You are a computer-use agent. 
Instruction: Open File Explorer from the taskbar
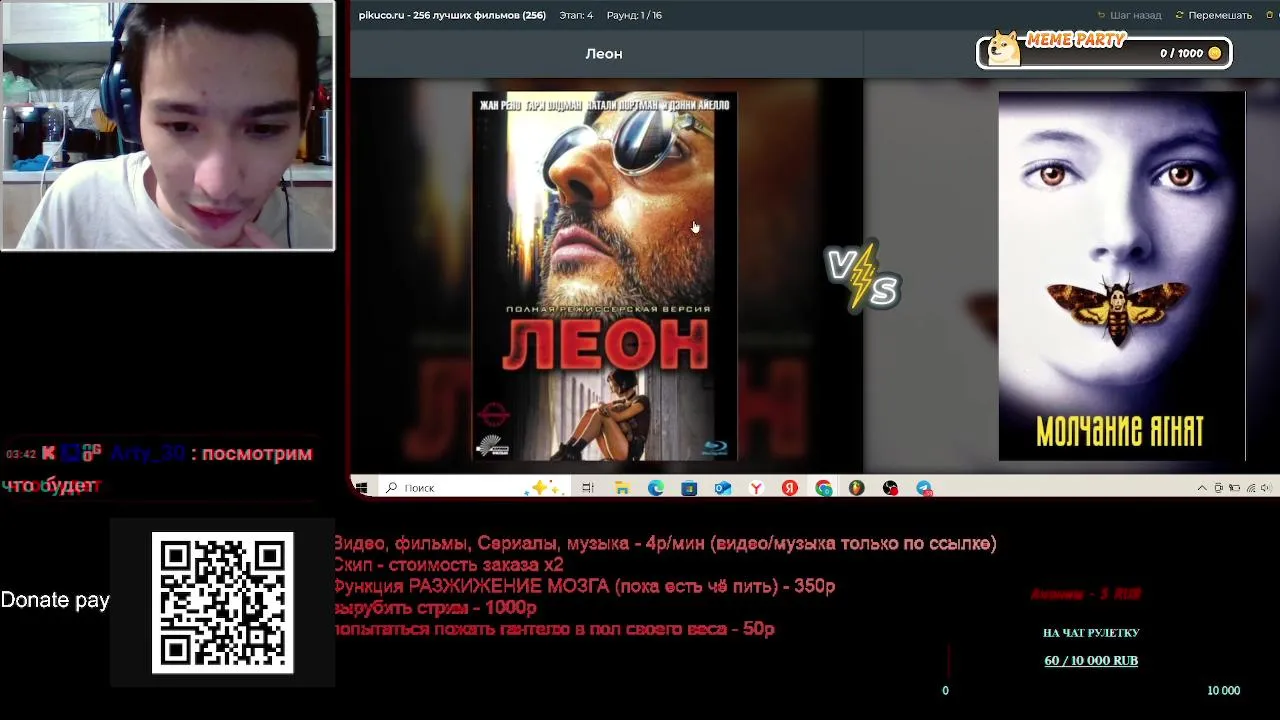622,488
